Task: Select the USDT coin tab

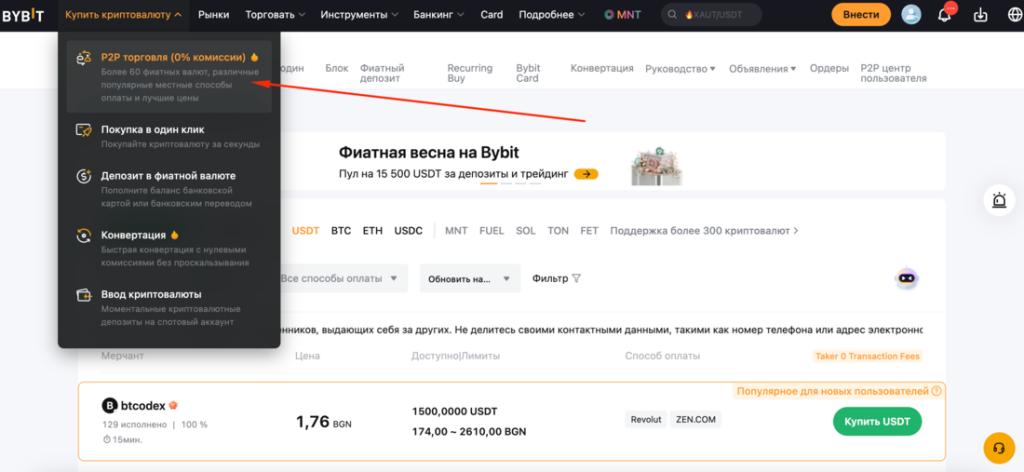Action: [x=305, y=231]
